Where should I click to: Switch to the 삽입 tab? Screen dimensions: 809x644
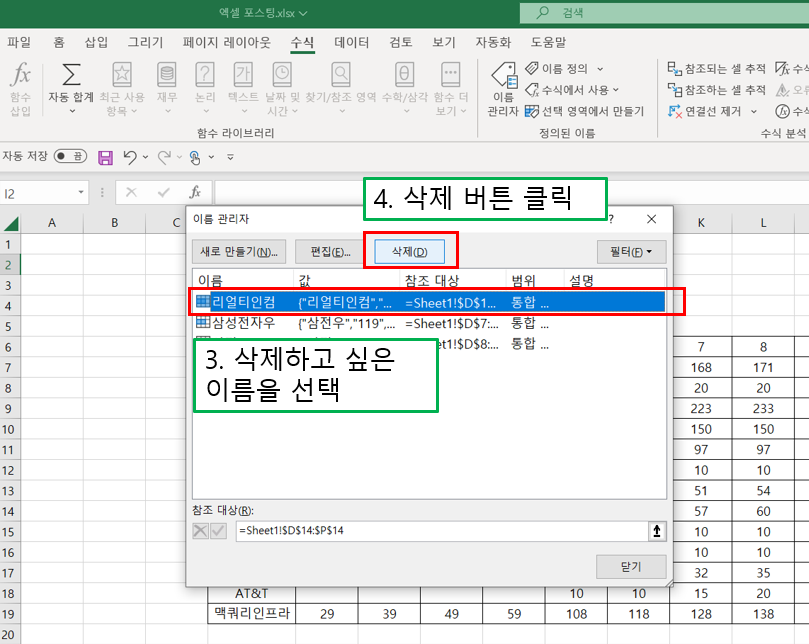[96, 42]
